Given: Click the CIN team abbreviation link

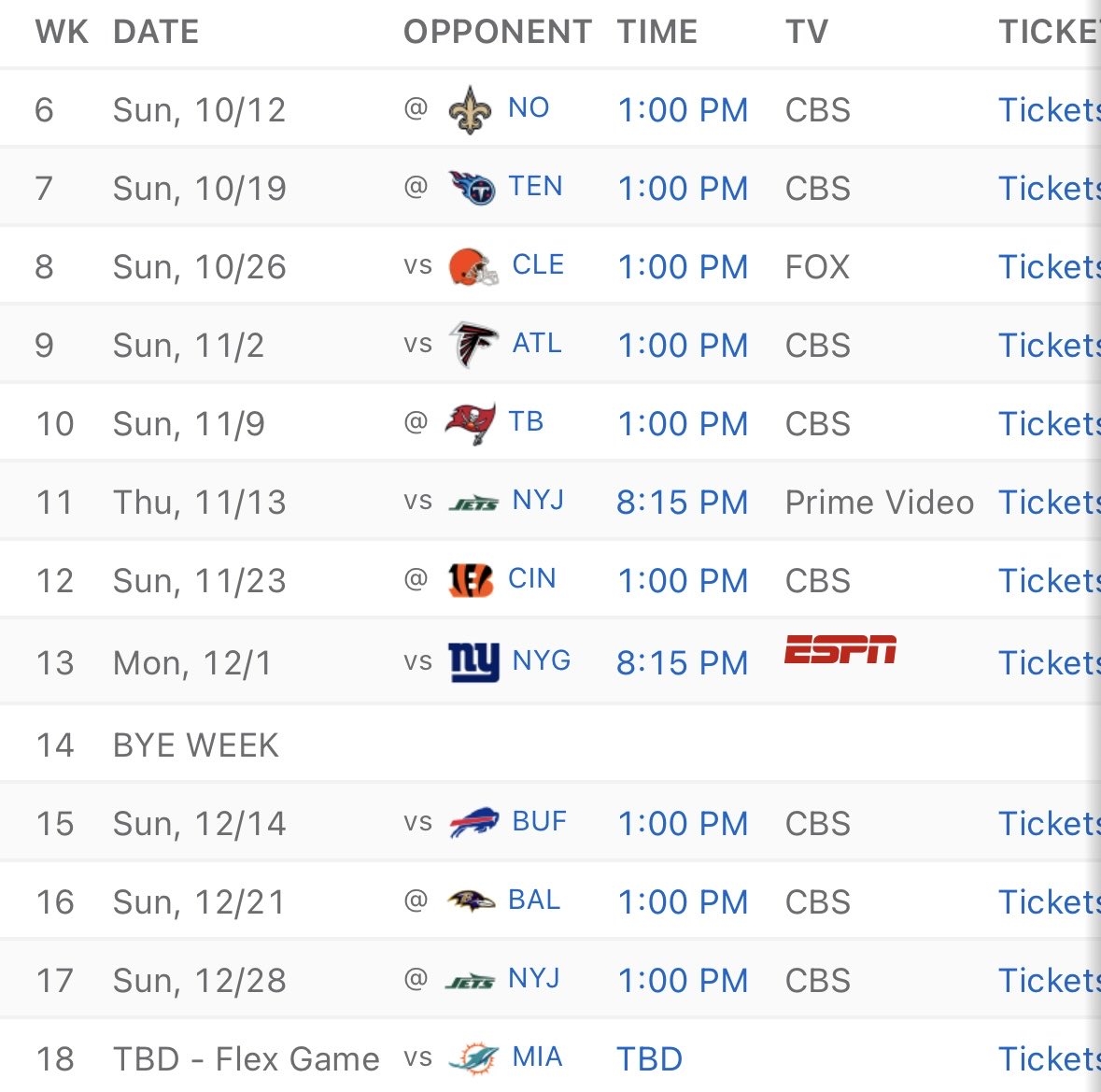Looking at the screenshot, I should click(531, 579).
